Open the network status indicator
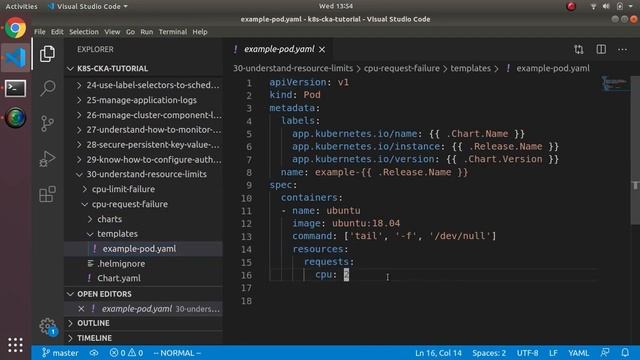 [x=593, y=6]
